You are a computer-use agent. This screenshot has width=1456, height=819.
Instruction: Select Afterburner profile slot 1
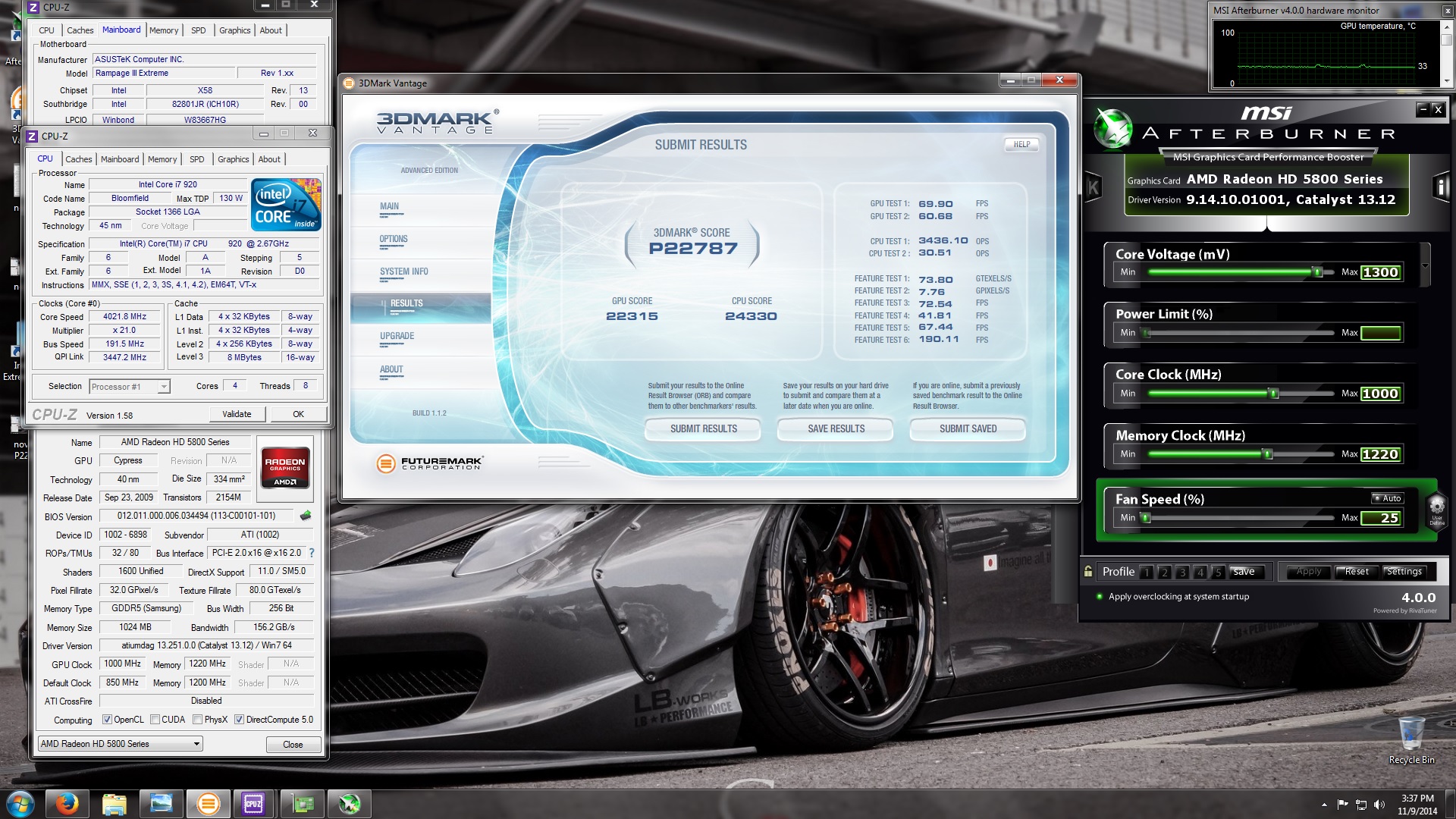tap(1147, 573)
